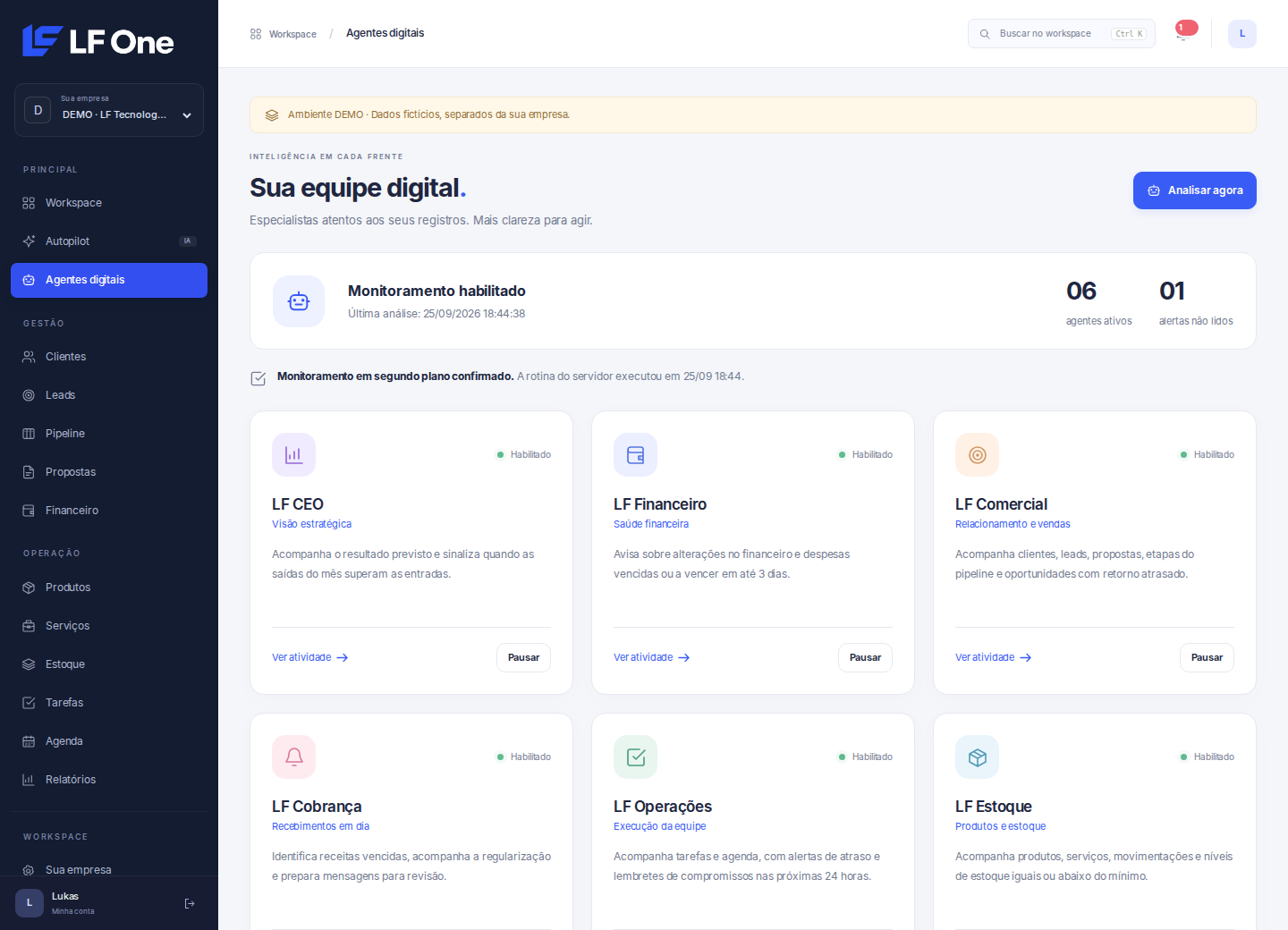Click the Produtos cube icon in sidebar
Image resolution: width=1288 pixels, height=930 pixels.
(x=29, y=588)
